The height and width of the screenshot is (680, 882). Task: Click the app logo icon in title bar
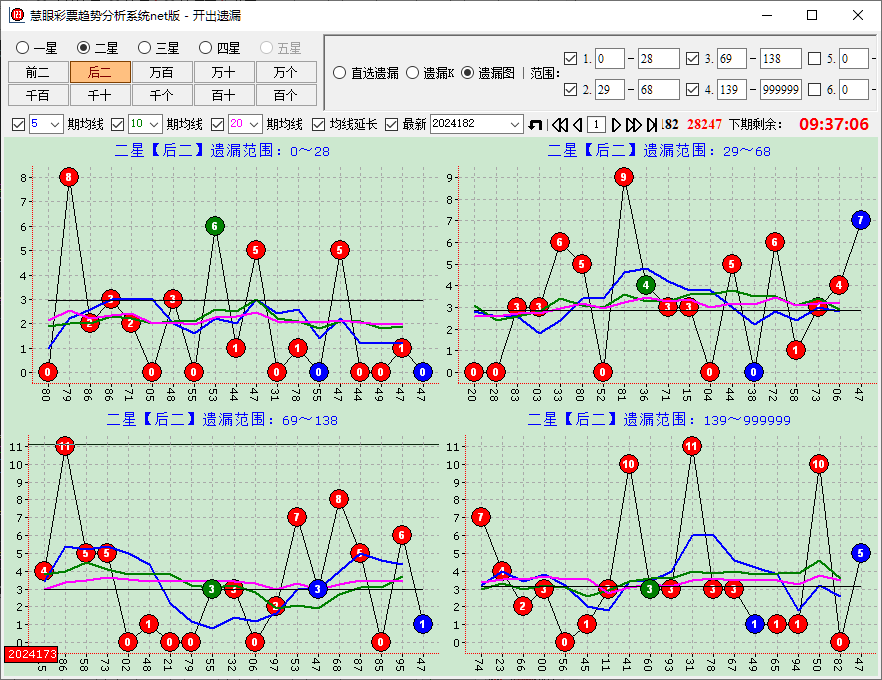pos(16,15)
